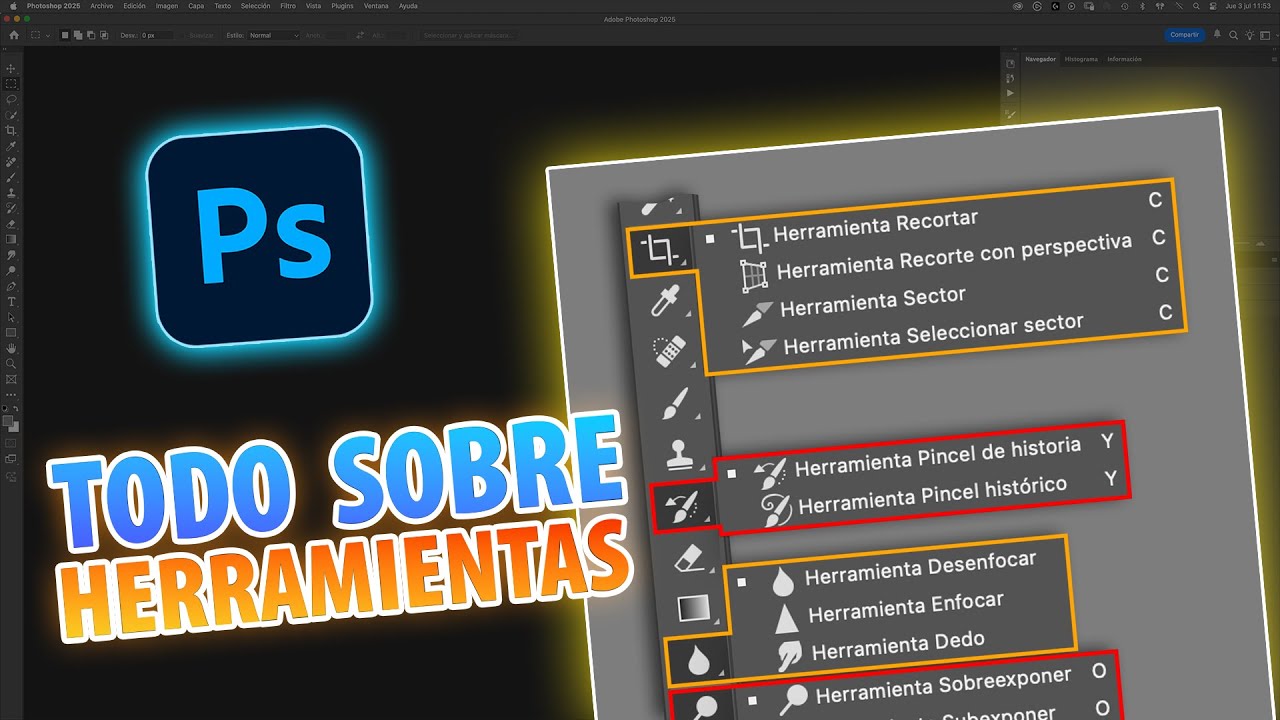This screenshot has width=1280, height=720.
Task: Click the Home icon in the options bar
Action: click(14, 35)
